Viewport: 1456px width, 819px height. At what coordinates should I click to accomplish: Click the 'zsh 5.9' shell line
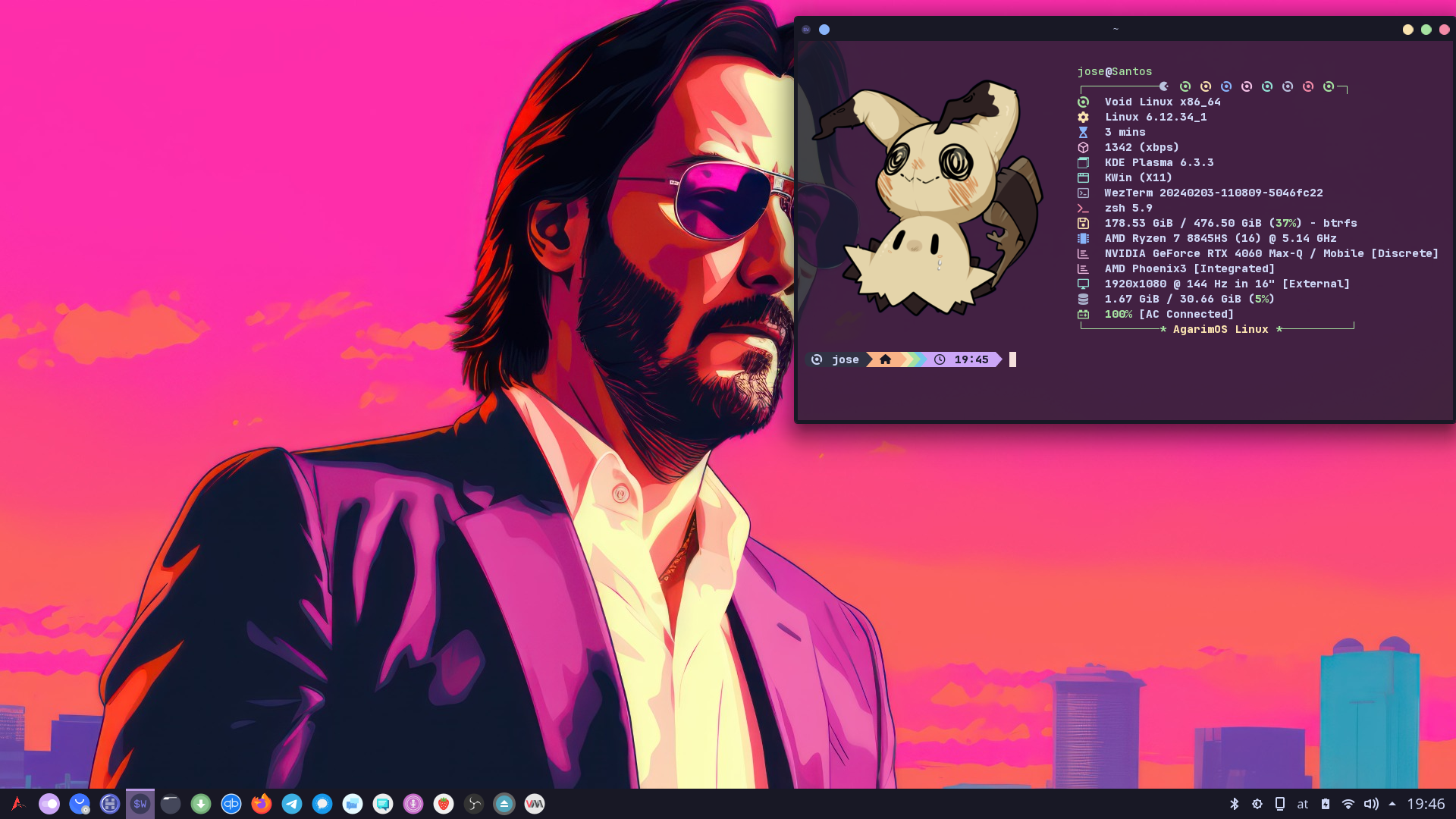click(1128, 208)
